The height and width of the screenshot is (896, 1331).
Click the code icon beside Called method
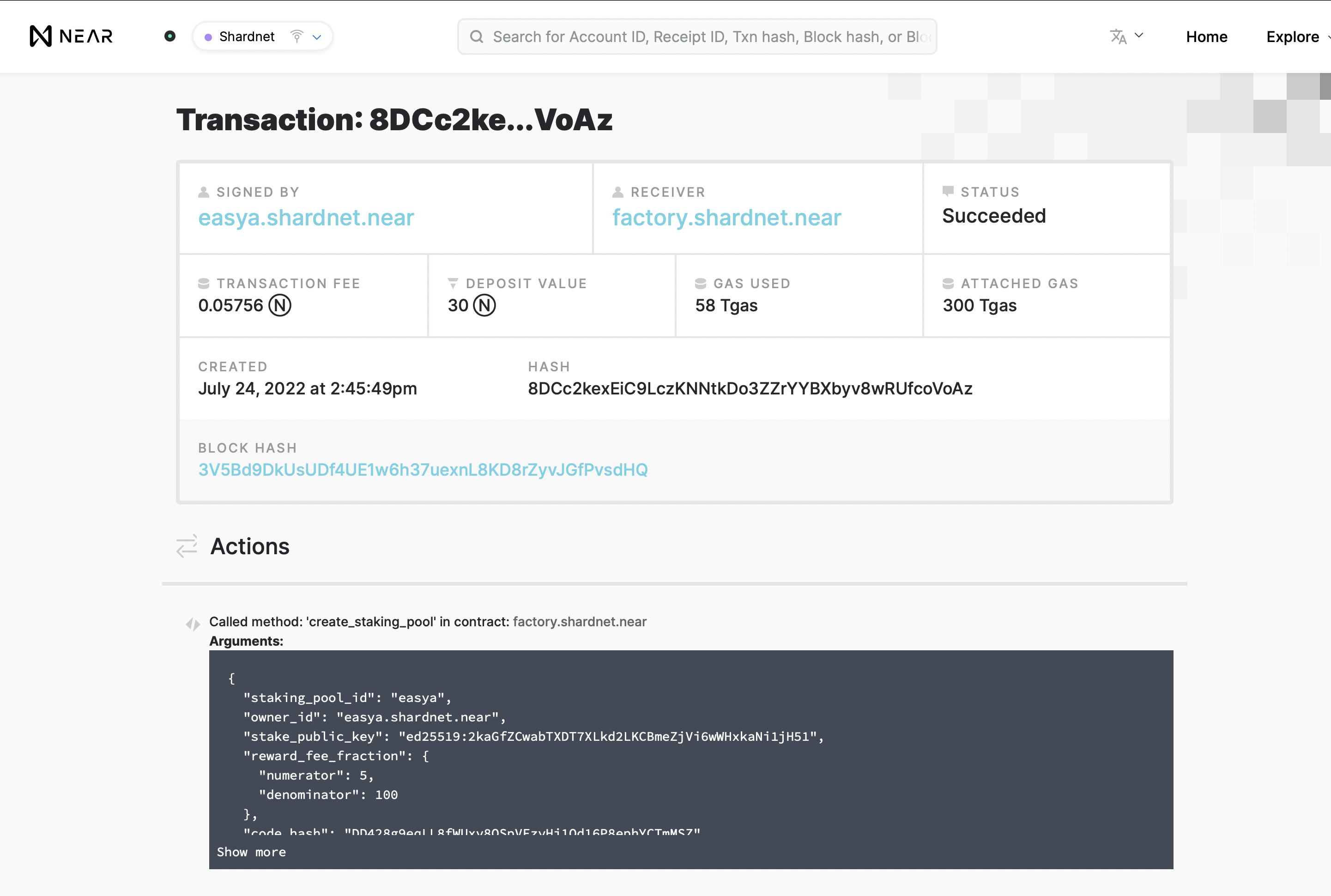click(193, 624)
